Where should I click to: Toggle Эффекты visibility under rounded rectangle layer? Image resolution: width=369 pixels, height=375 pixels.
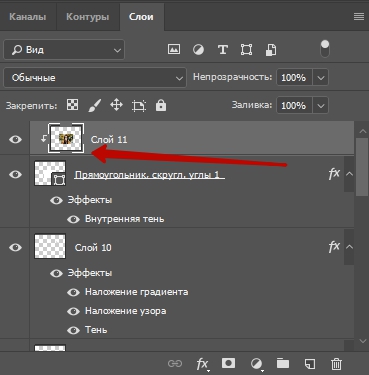click(x=56, y=200)
